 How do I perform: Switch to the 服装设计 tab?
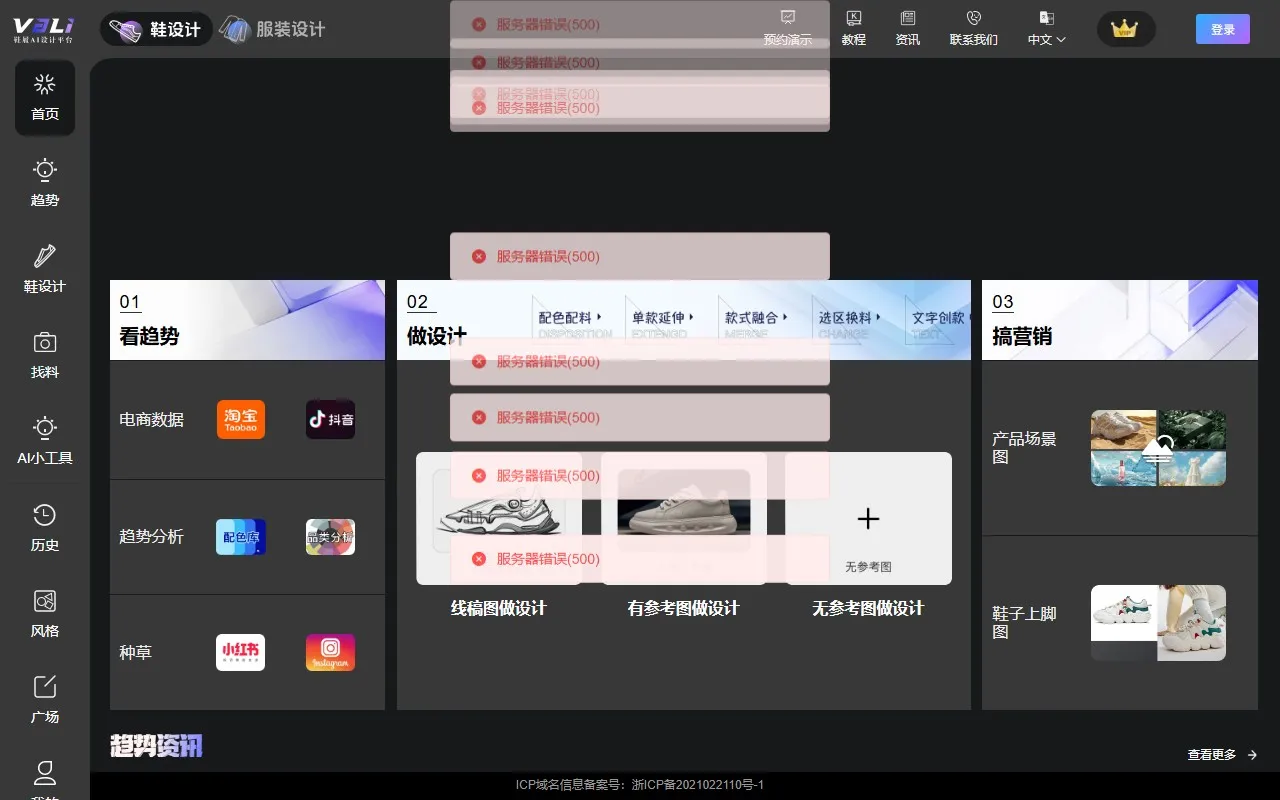[x=270, y=29]
